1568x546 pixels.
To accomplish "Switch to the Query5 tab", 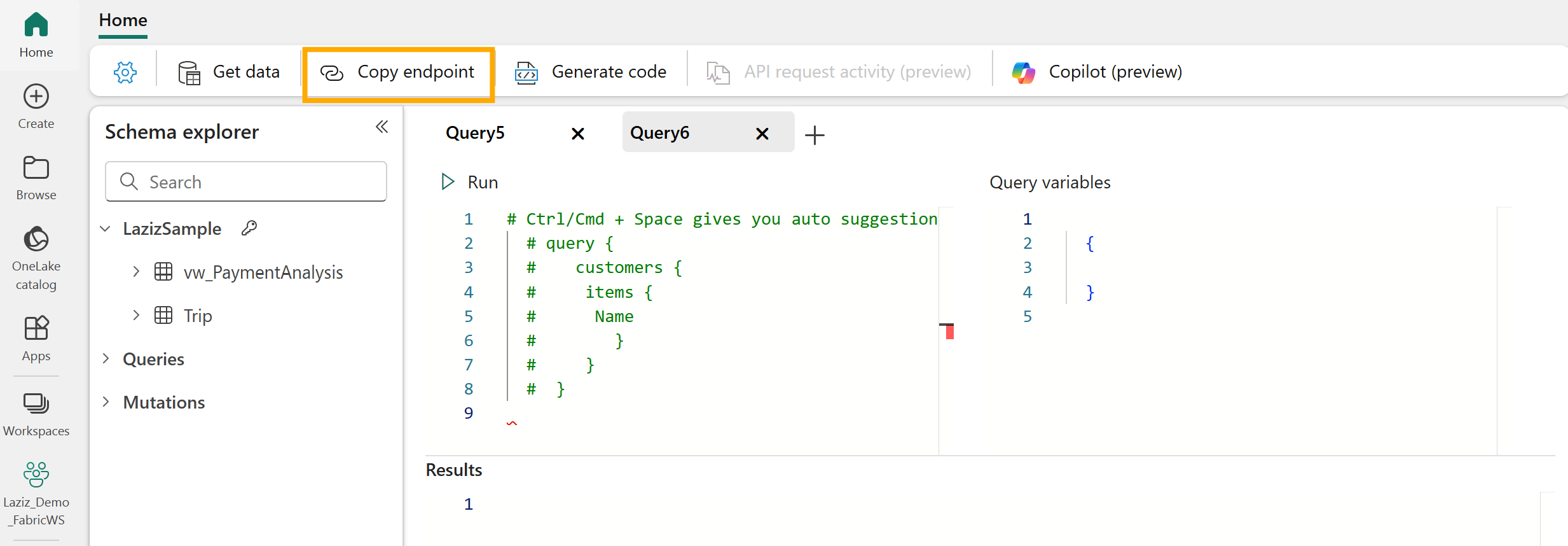I will coord(475,133).
